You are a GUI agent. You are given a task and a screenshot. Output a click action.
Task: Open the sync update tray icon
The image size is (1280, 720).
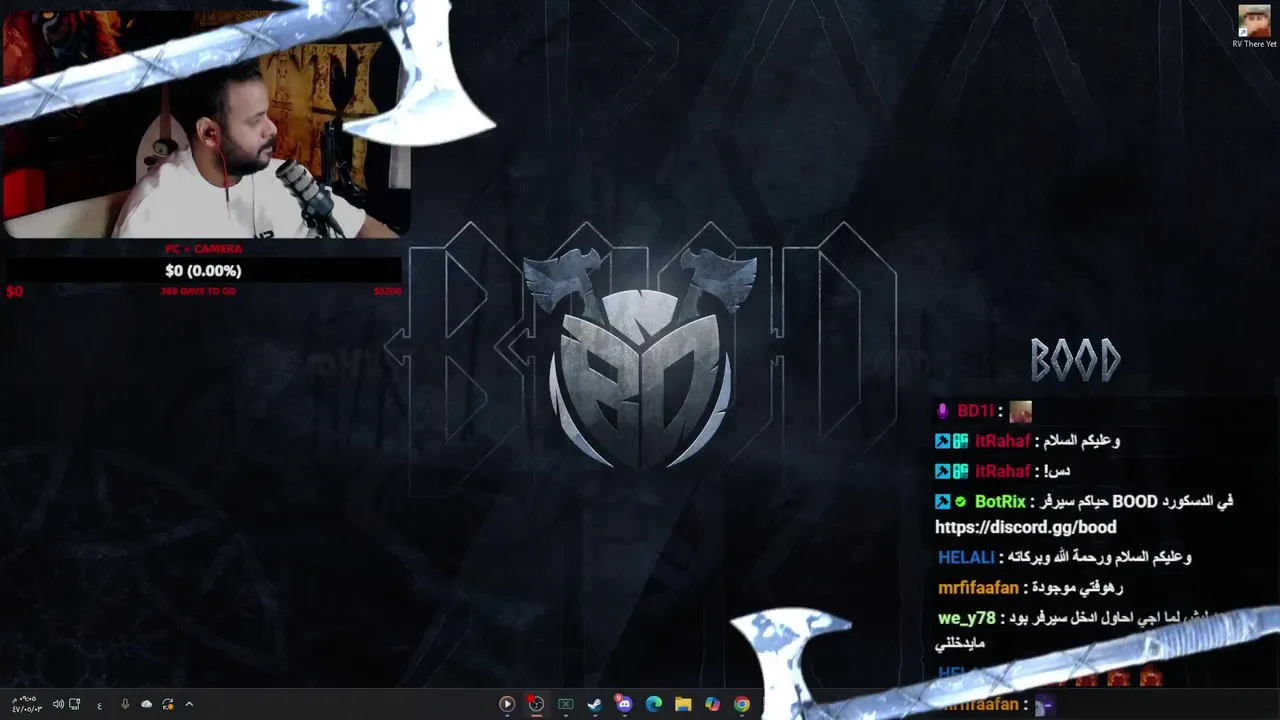(168, 704)
